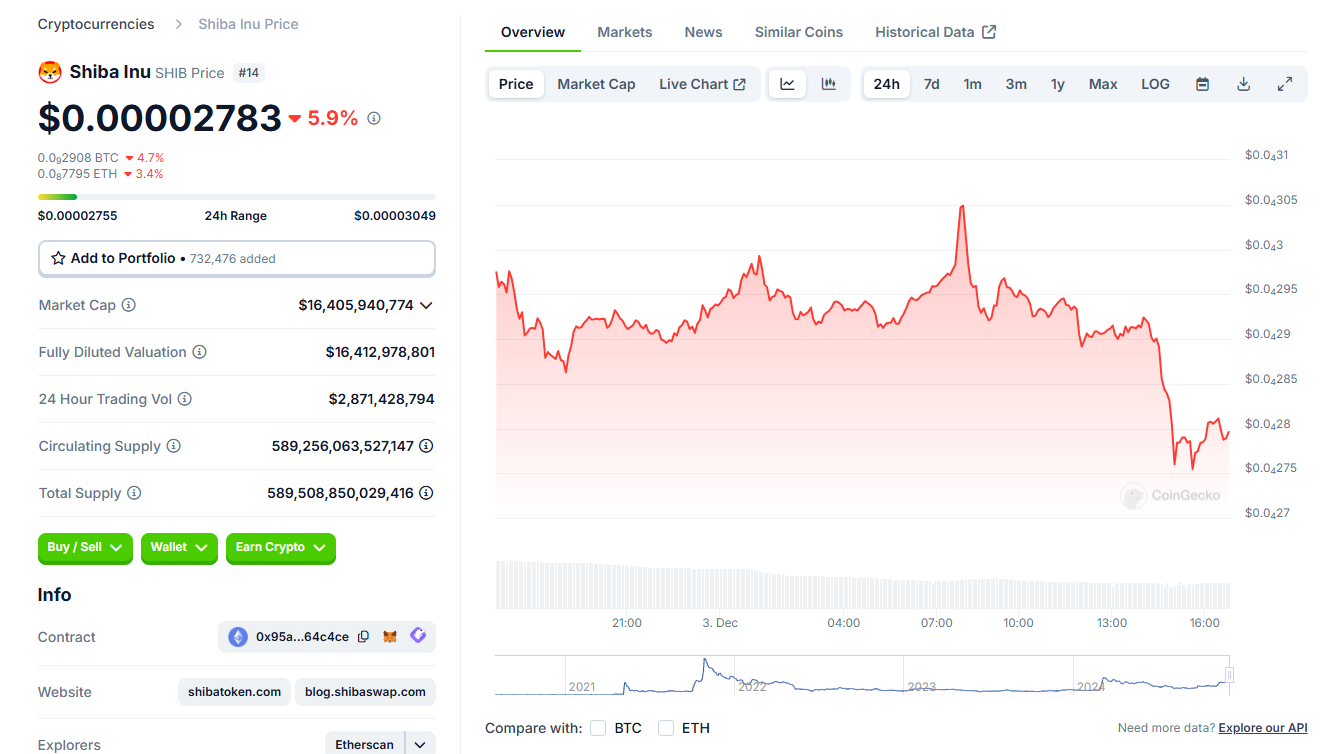Image resolution: width=1335 pixels, height=754 pixels.
Task: Open the Wallet dropdown
Action: click(x=179, y=548)
